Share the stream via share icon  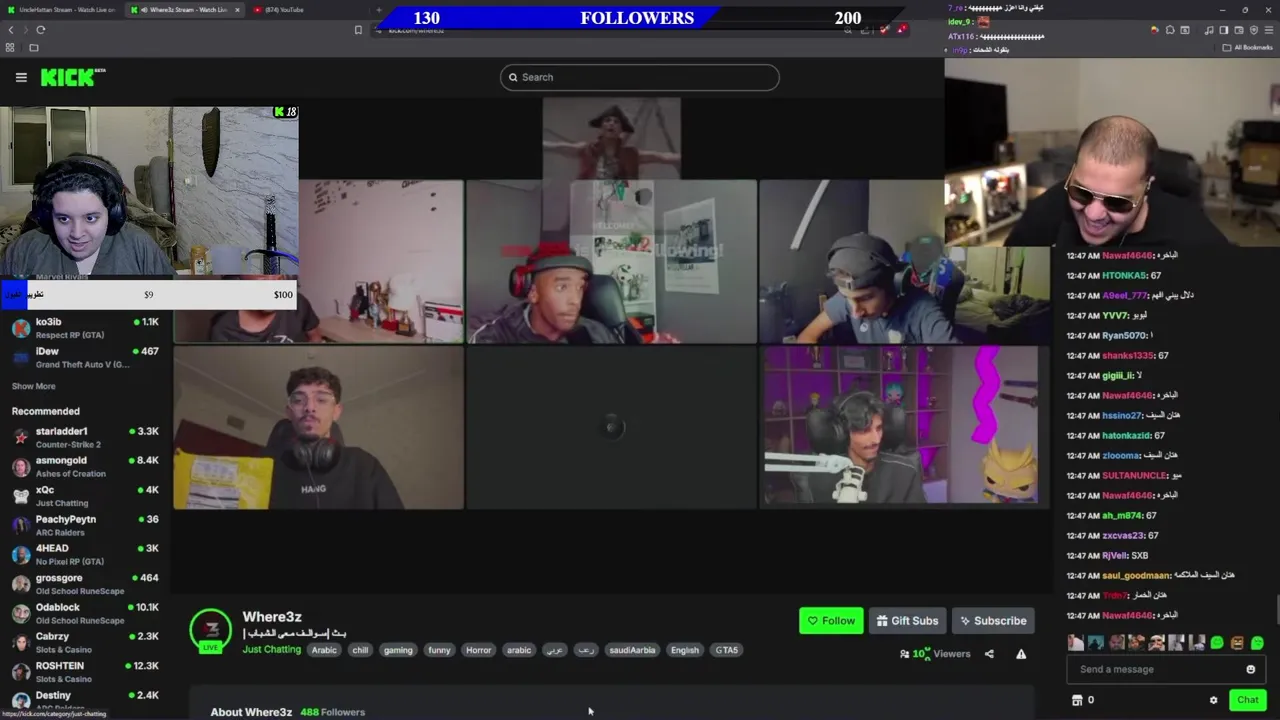point(989,654)
